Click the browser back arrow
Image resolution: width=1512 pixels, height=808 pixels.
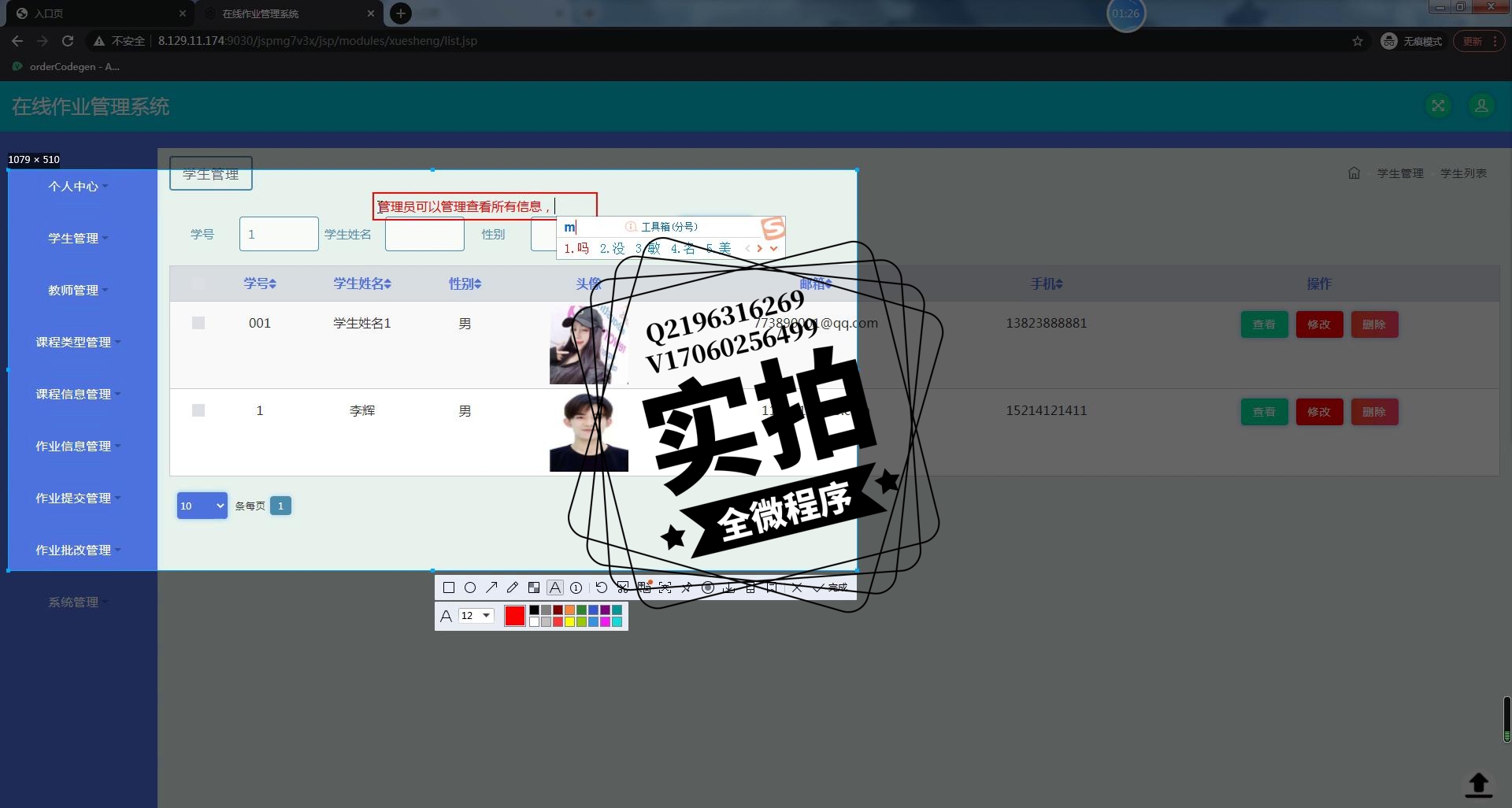pos(17,41)
